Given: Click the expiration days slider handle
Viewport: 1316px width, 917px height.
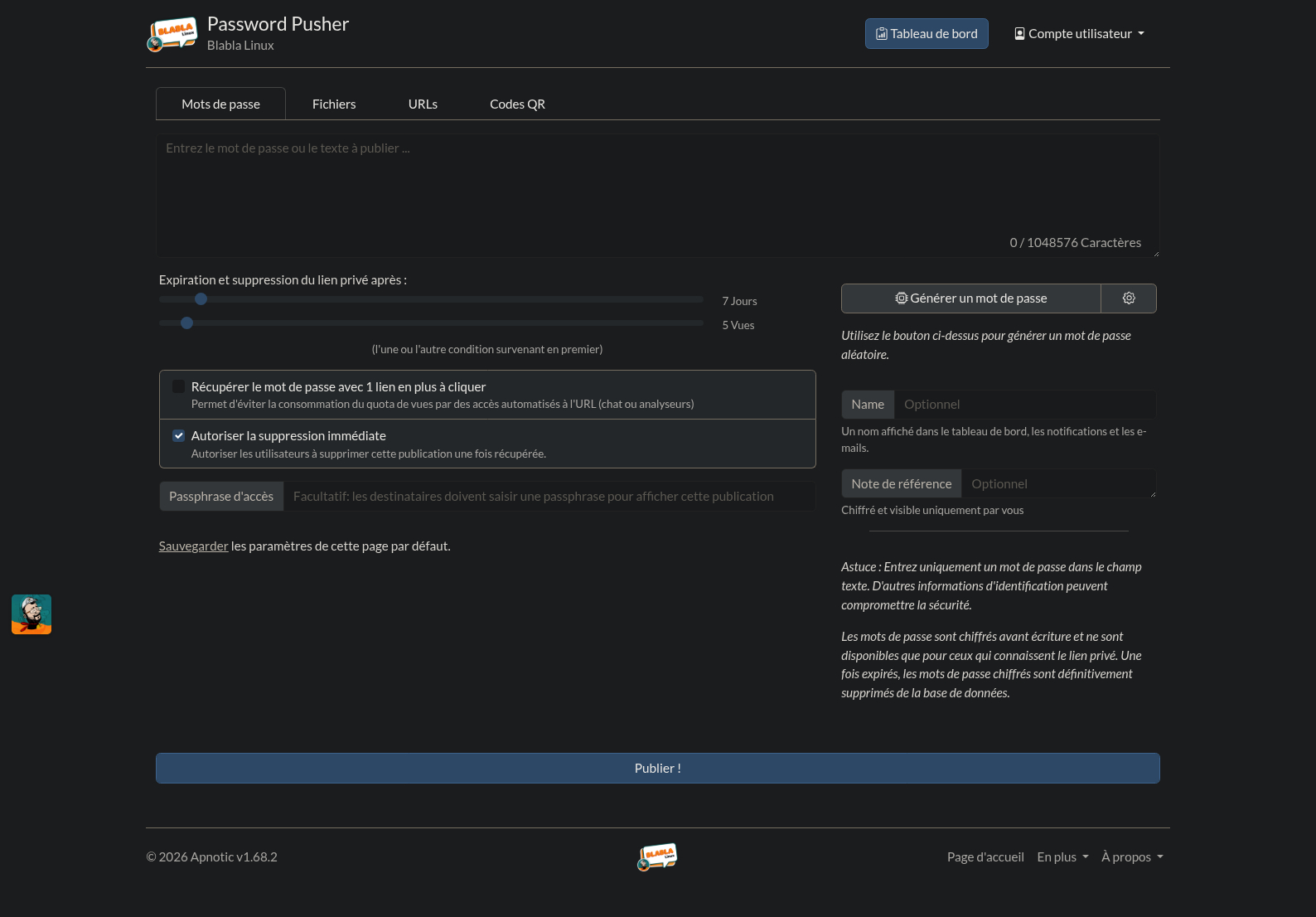Looking at the screenshot, I should point(201,299).
